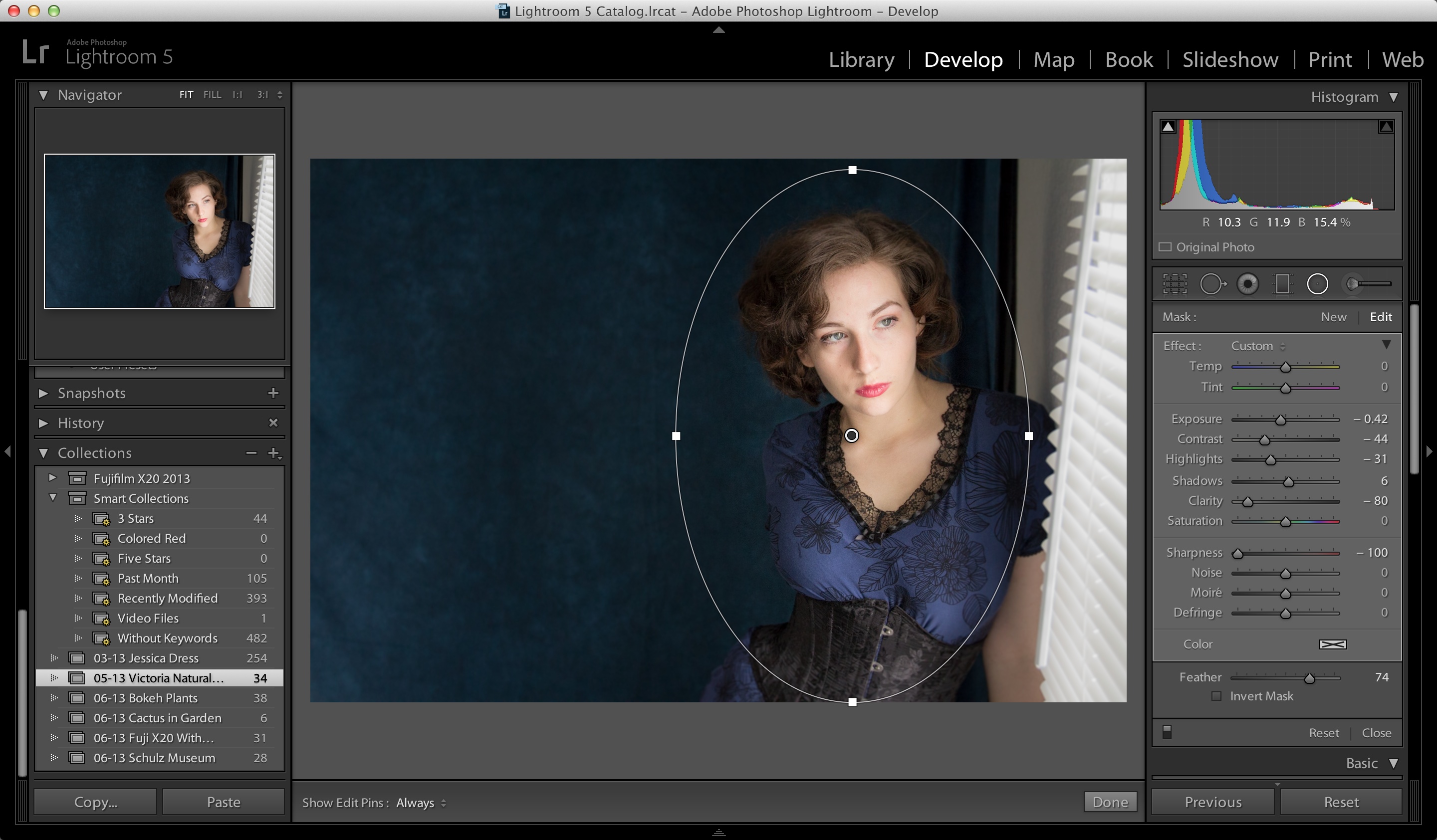Click the navigator thumbnail preview
Image resolution: width=1437 pixels, height=840 pixels.
[160, 231]
